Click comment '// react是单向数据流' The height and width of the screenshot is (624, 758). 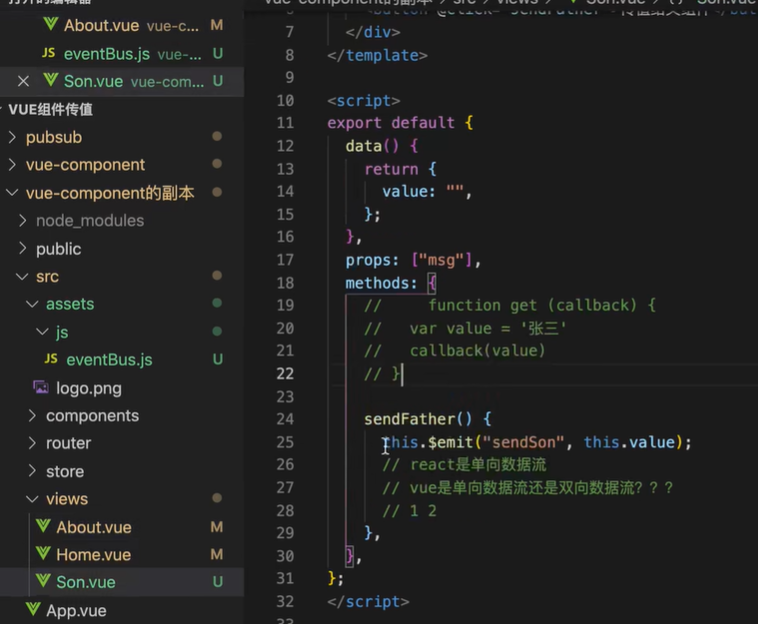[x=464, y=465]
